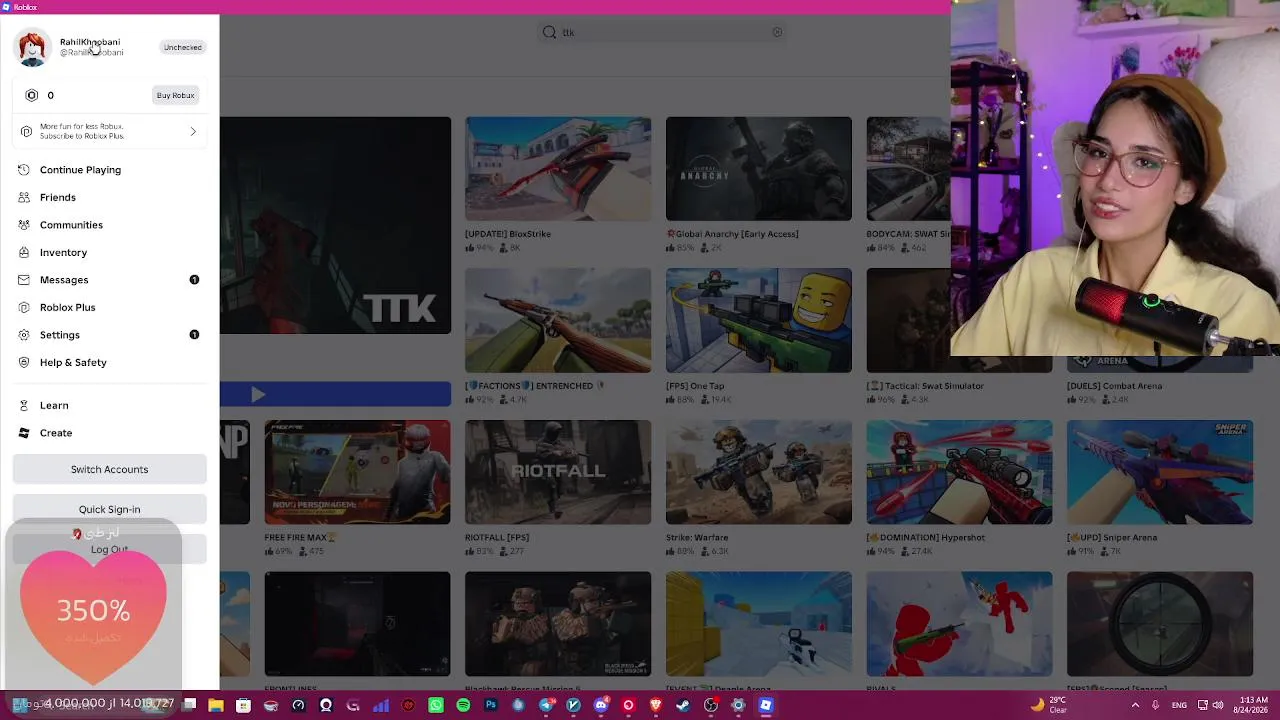Click the Quick Sign-in button

point(110,509)
